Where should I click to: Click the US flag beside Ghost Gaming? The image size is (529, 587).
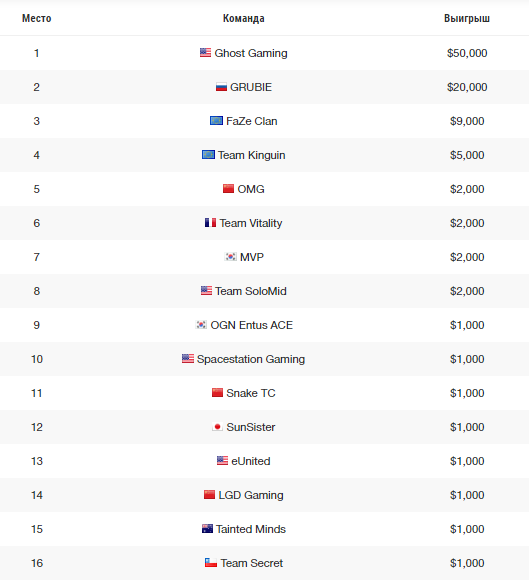click(205, 53)
